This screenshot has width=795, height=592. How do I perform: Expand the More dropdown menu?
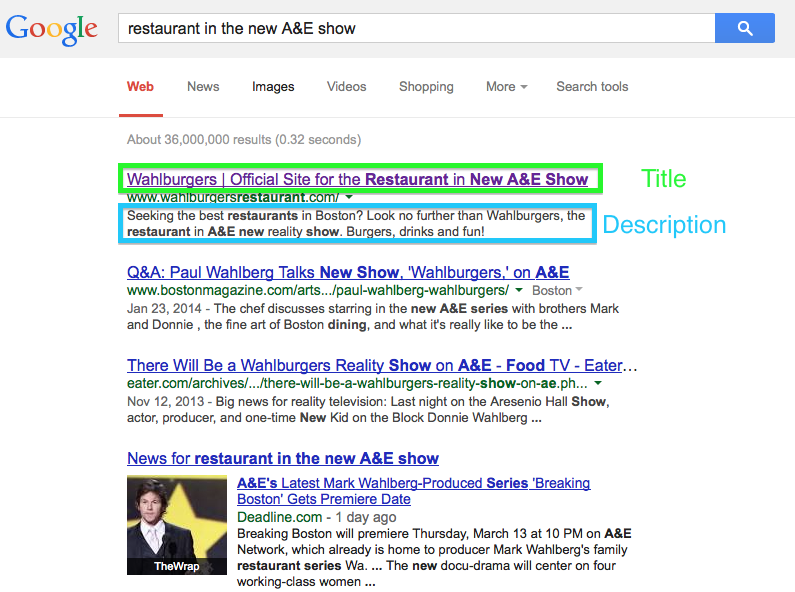pos(506,87)
